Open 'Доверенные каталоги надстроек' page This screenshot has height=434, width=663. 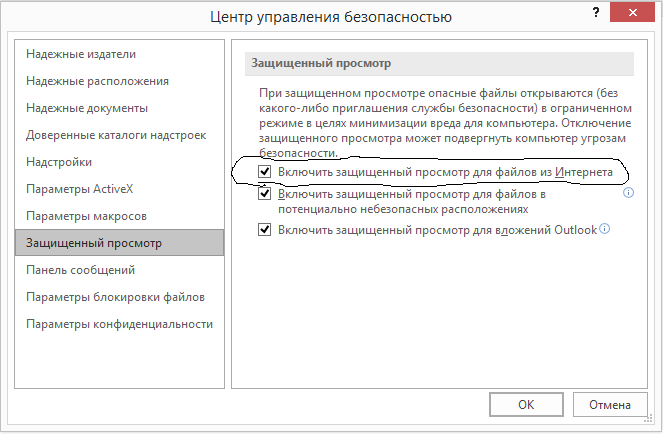115,135
